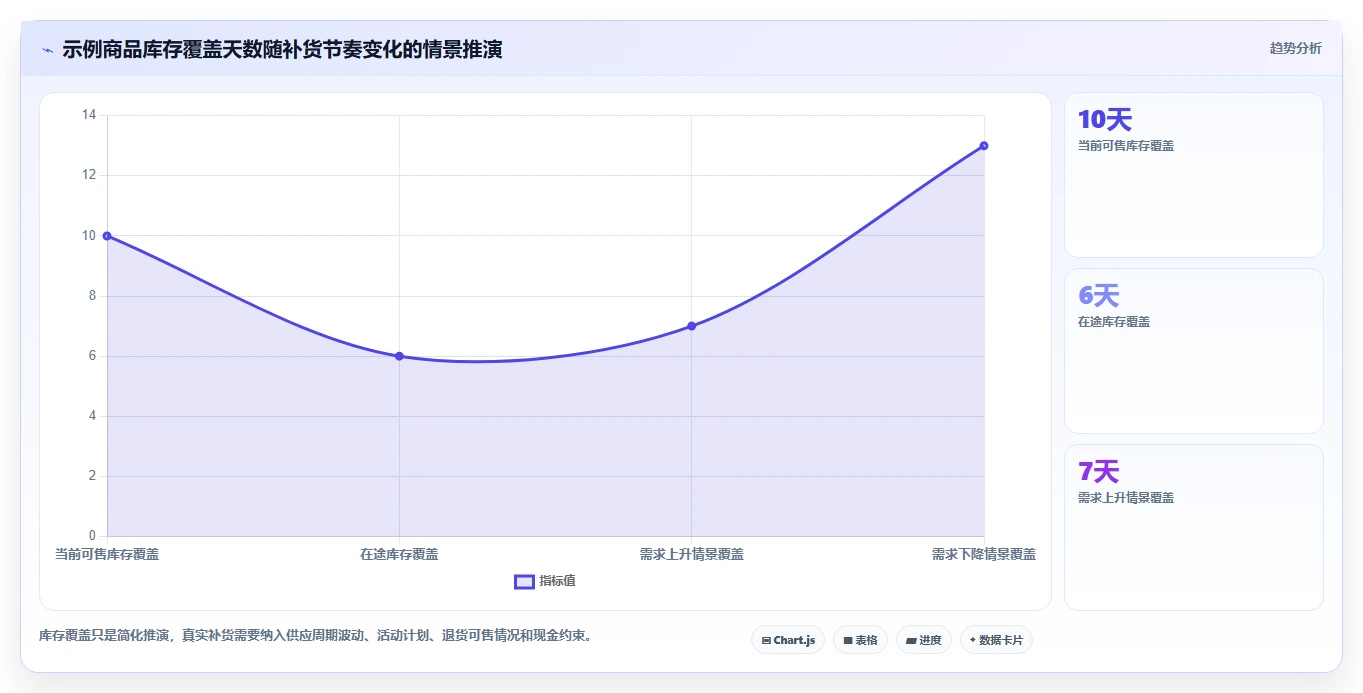Click the lightning icon beside the title
1363x693 pixels.
[x=47, y=50]
